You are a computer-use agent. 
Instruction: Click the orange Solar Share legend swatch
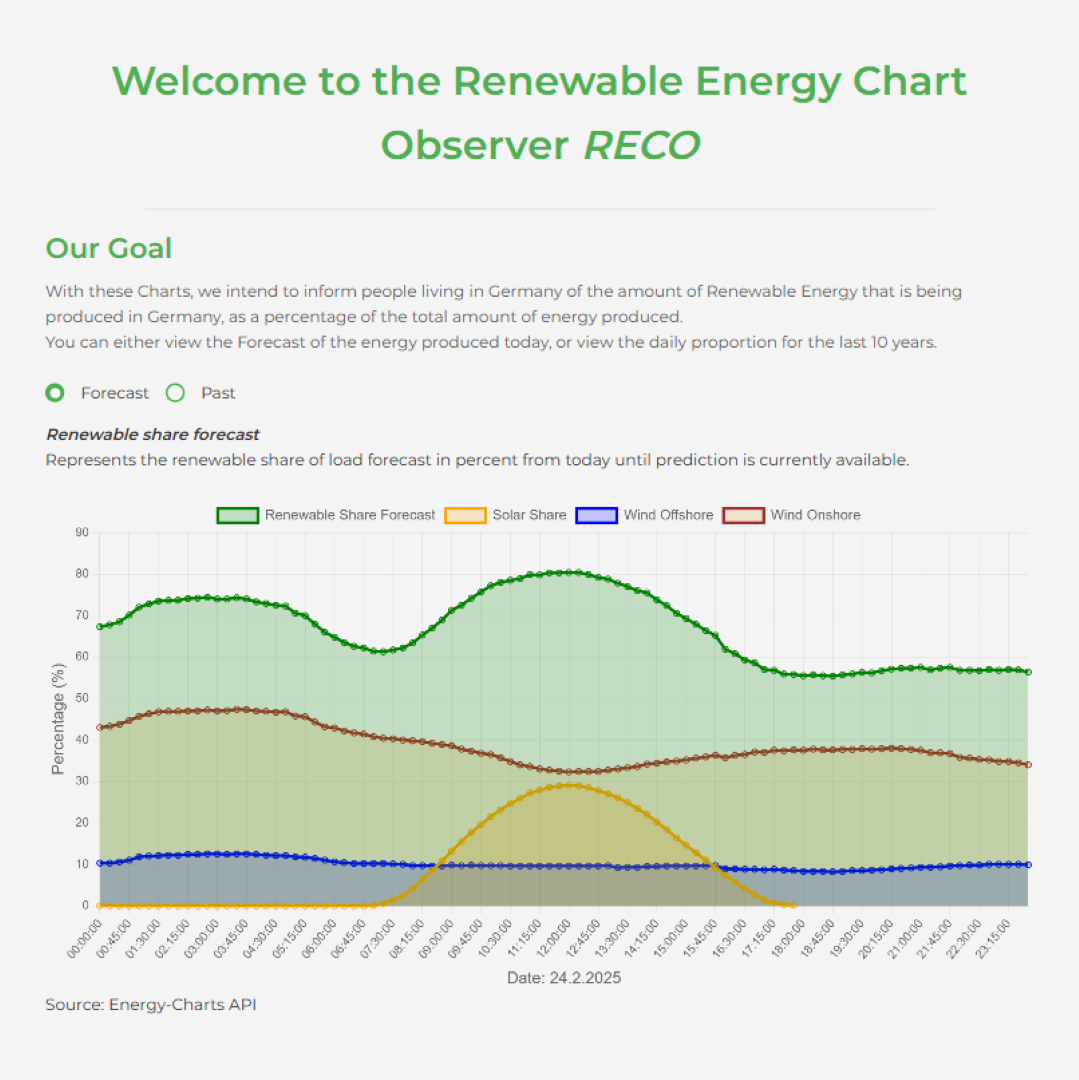[x=465, y=515]
